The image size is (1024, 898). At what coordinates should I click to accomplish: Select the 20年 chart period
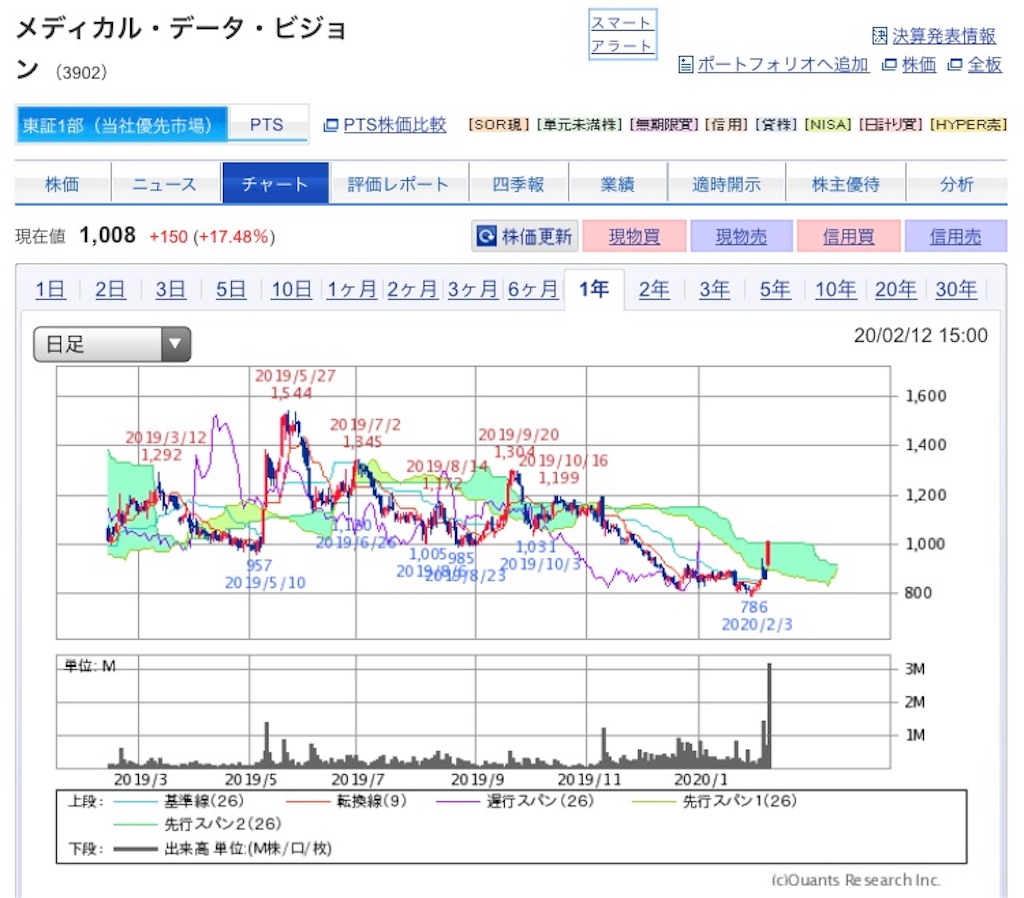tap(896, 289)
